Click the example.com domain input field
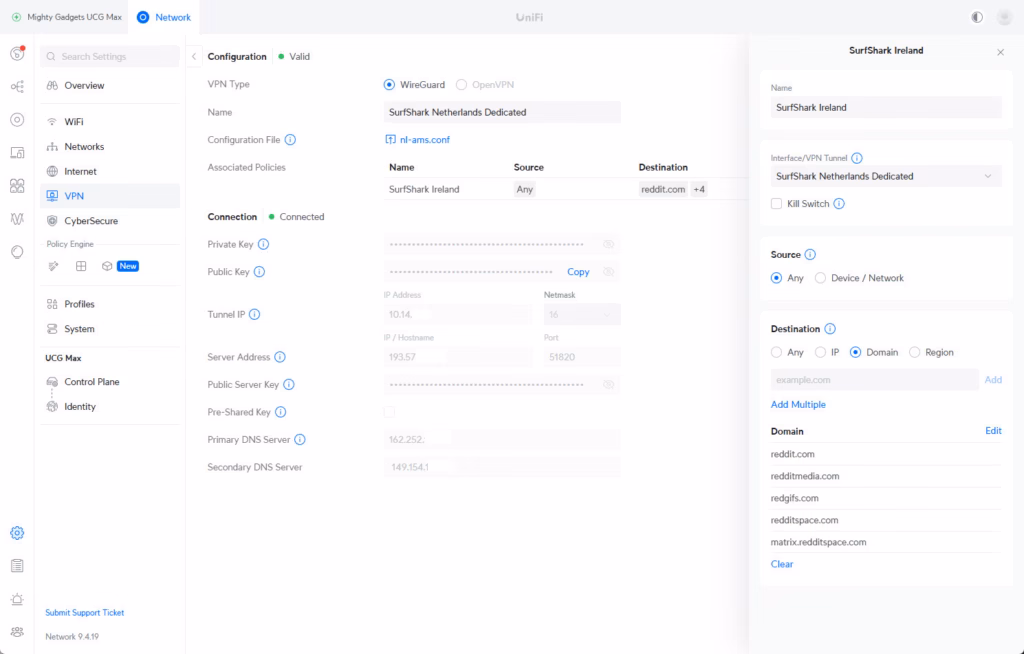The width and height of the screenshot is (1024, 654). [874, 380]
